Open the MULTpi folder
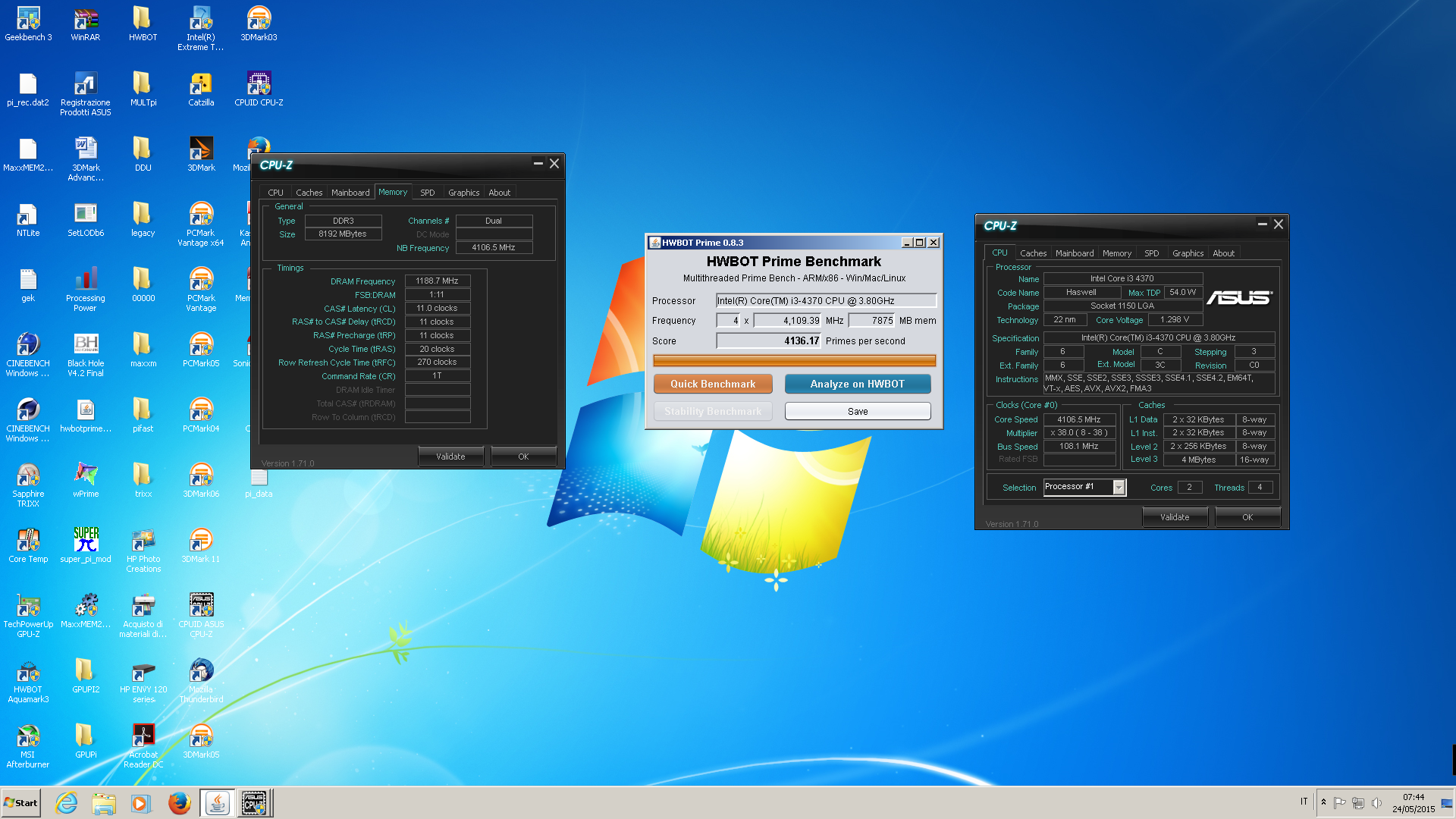Image resolution: width=1456 pixels, height=819 pixels. (143, 89)
